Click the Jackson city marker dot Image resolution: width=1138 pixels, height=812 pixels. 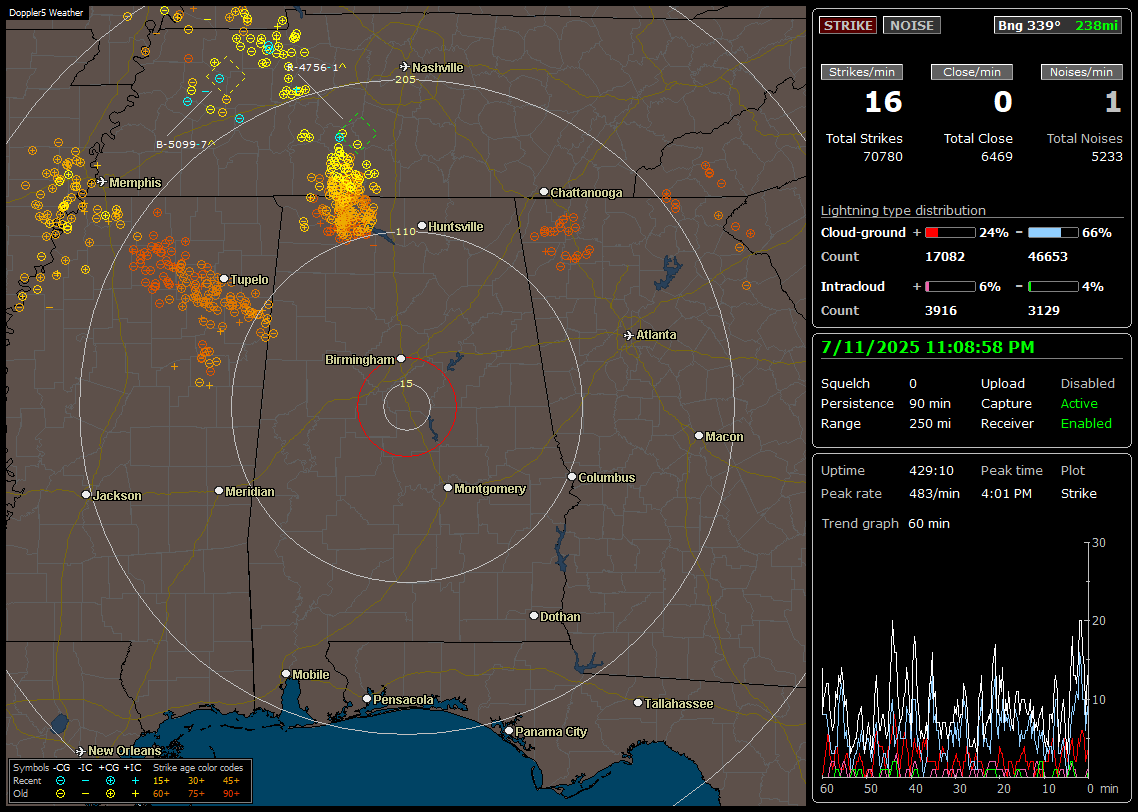point(86,495)
